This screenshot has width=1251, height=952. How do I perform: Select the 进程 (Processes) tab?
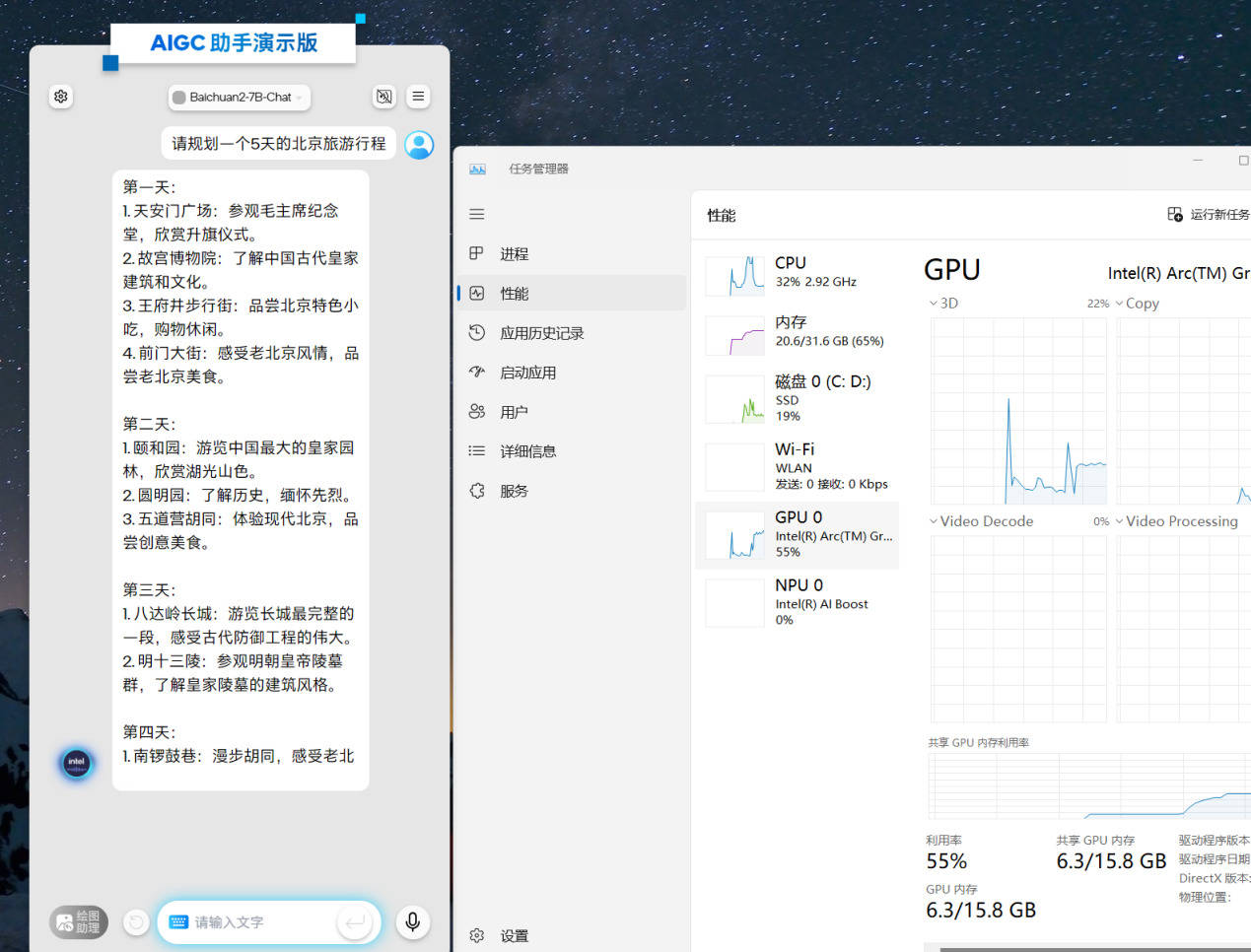point(514,254)
